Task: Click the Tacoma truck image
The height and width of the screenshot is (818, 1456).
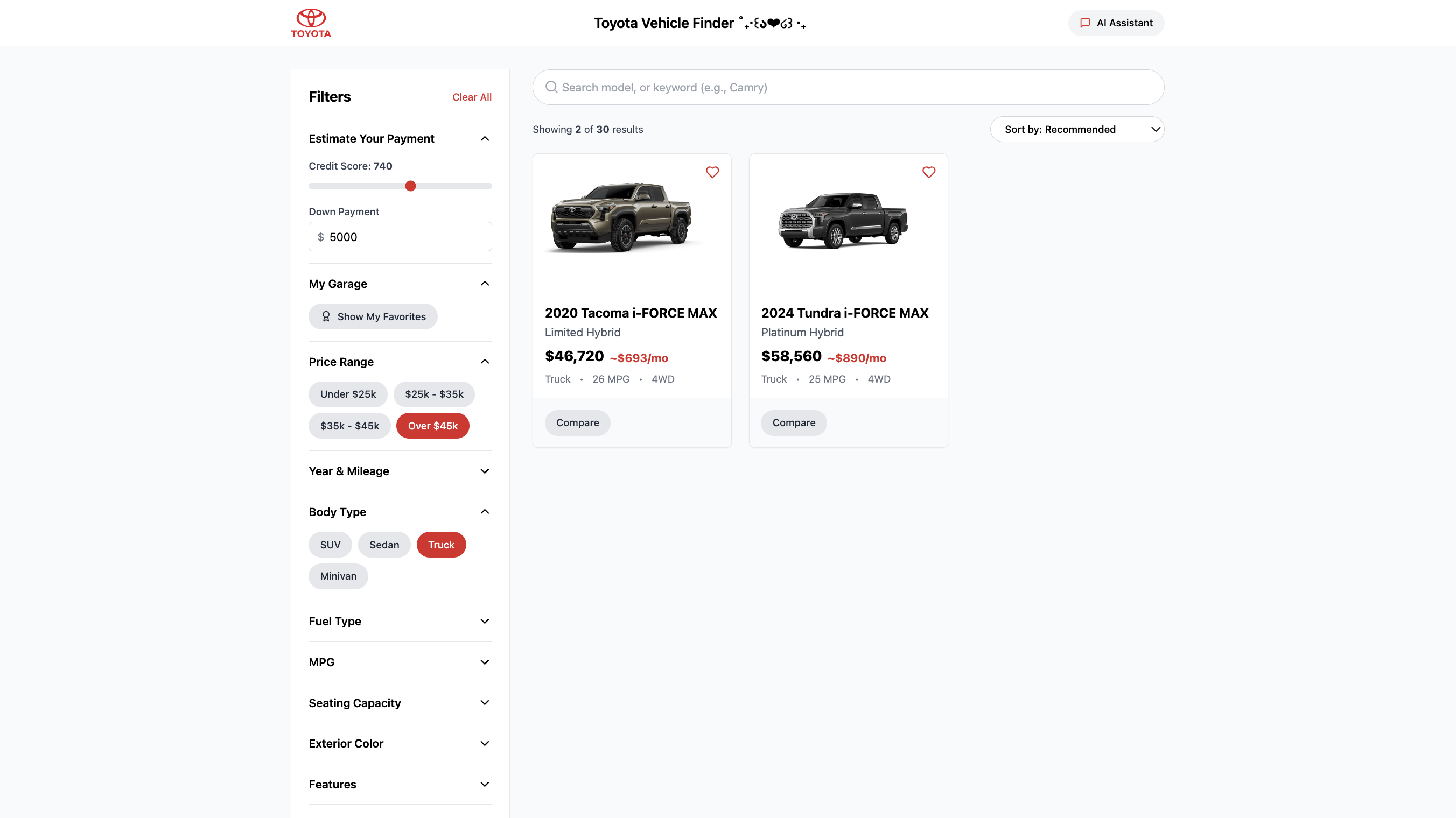Action: [622, 217]
